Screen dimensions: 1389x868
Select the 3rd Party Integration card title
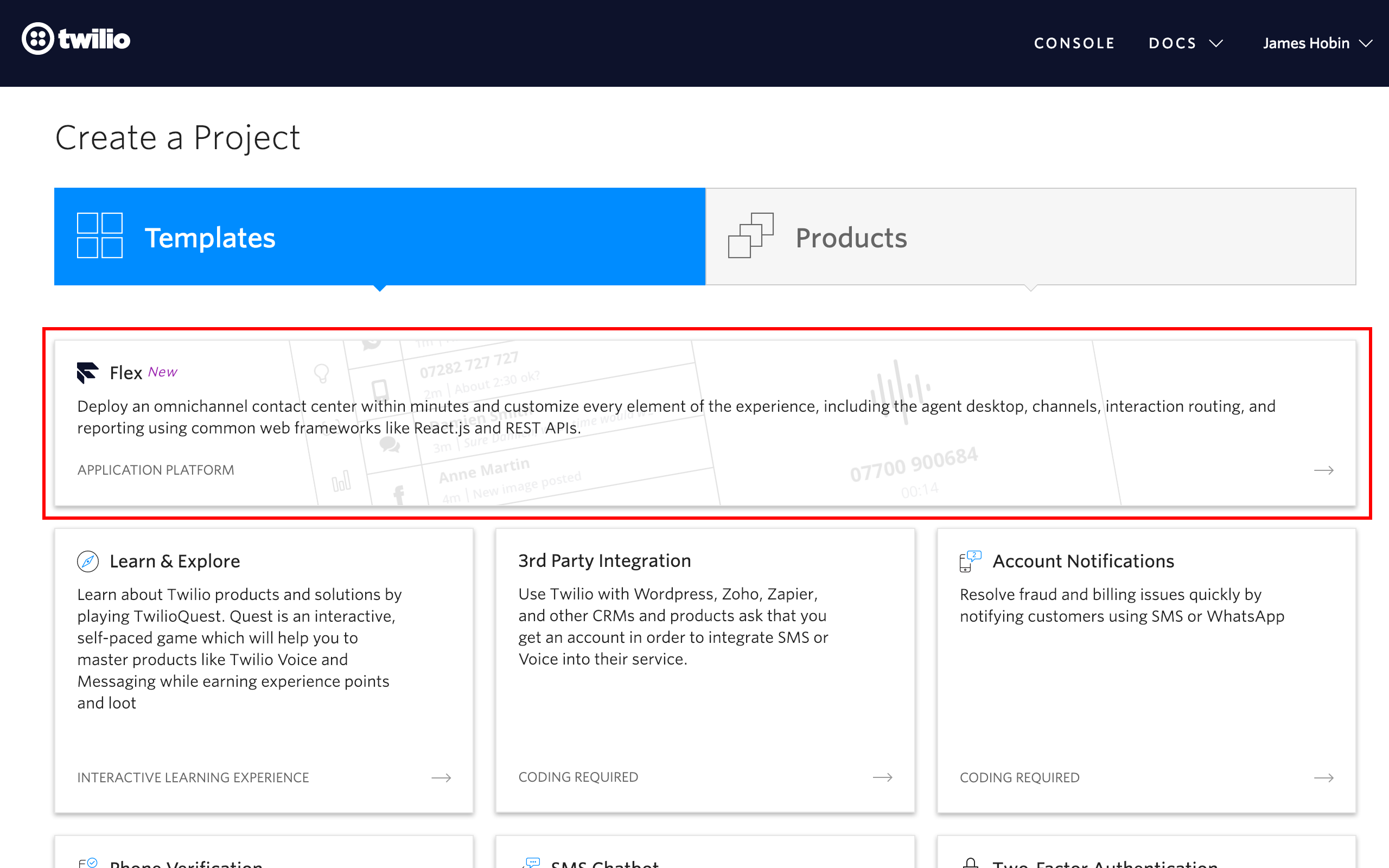[604, 560]
